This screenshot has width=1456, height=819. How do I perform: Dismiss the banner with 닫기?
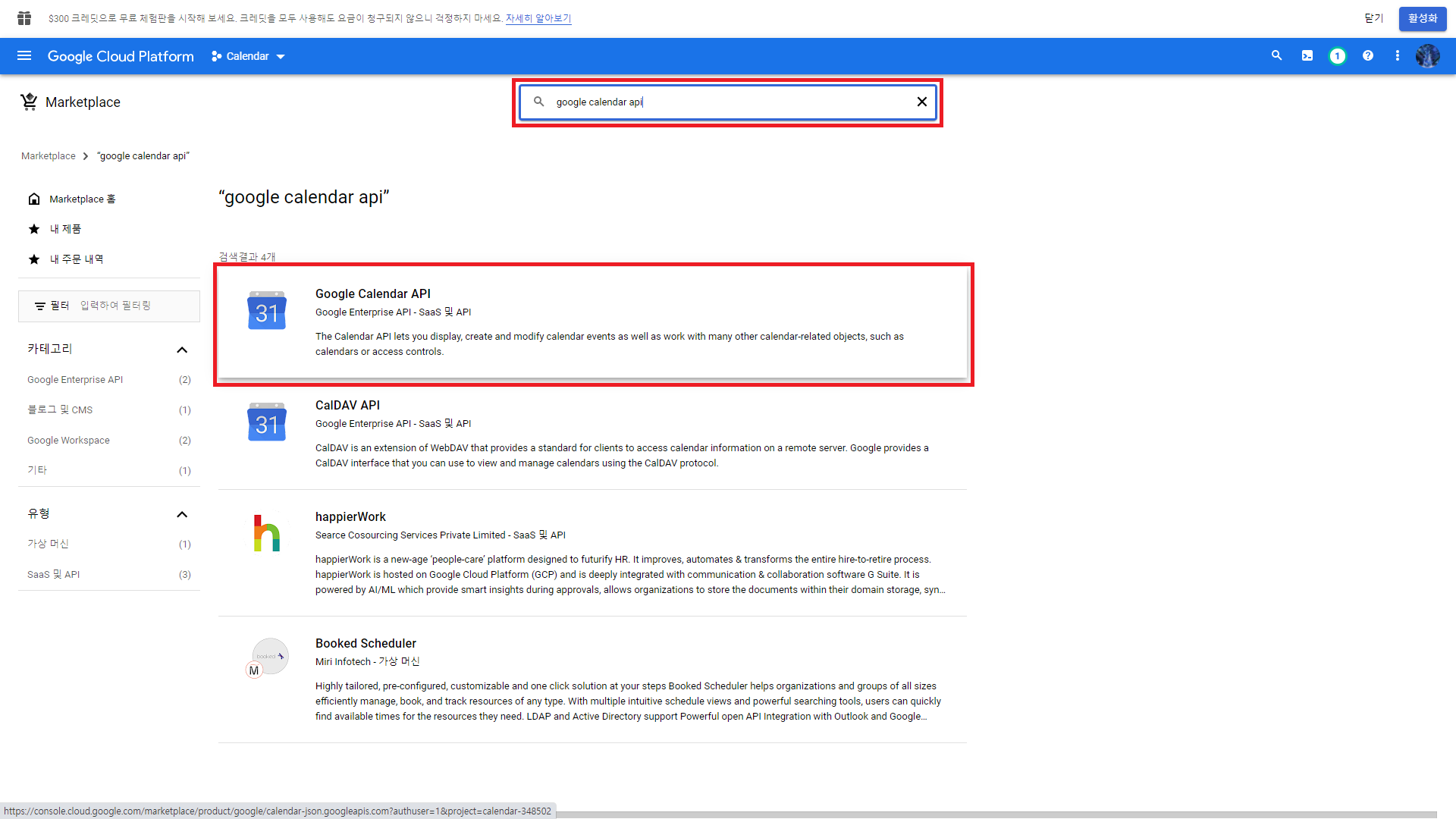coord(1374,18)
